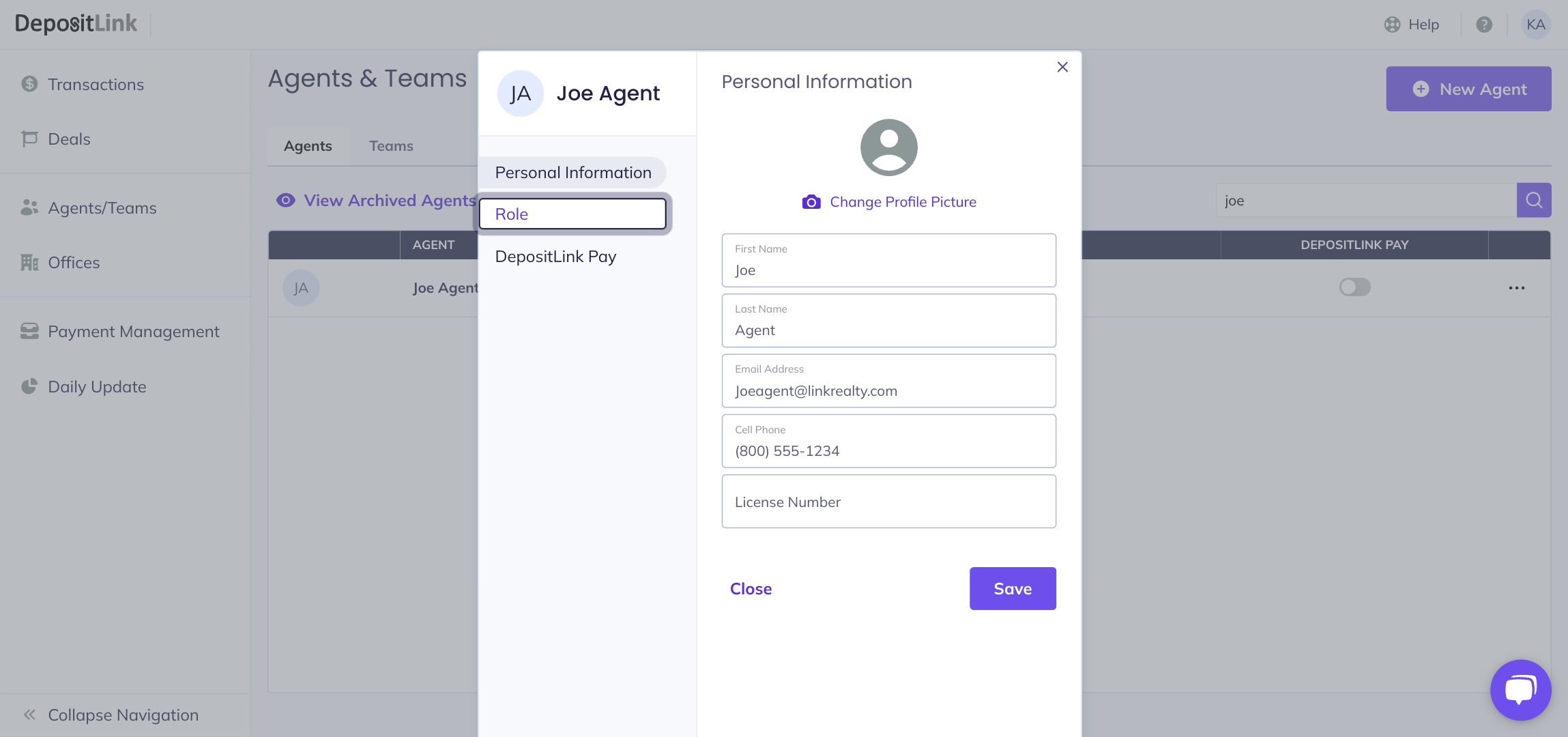The image size is (1568, 737).
Task: Click the Agents/Teams people icon
Action: pos(29,207)
